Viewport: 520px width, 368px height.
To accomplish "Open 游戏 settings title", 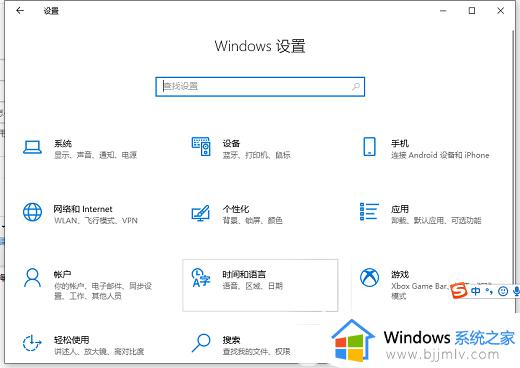I will tap(400, 274).
